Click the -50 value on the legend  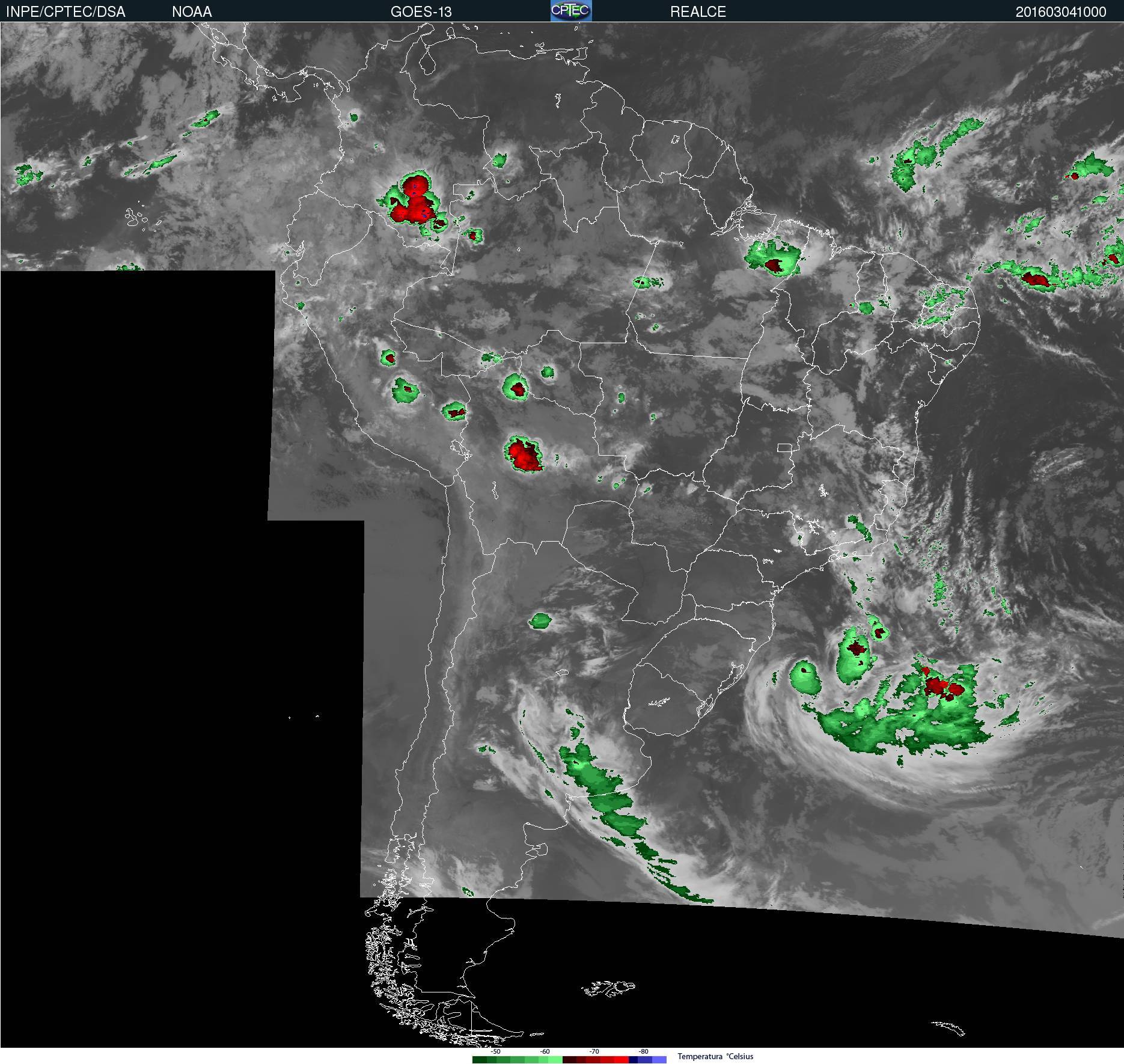pos(495,1051)
